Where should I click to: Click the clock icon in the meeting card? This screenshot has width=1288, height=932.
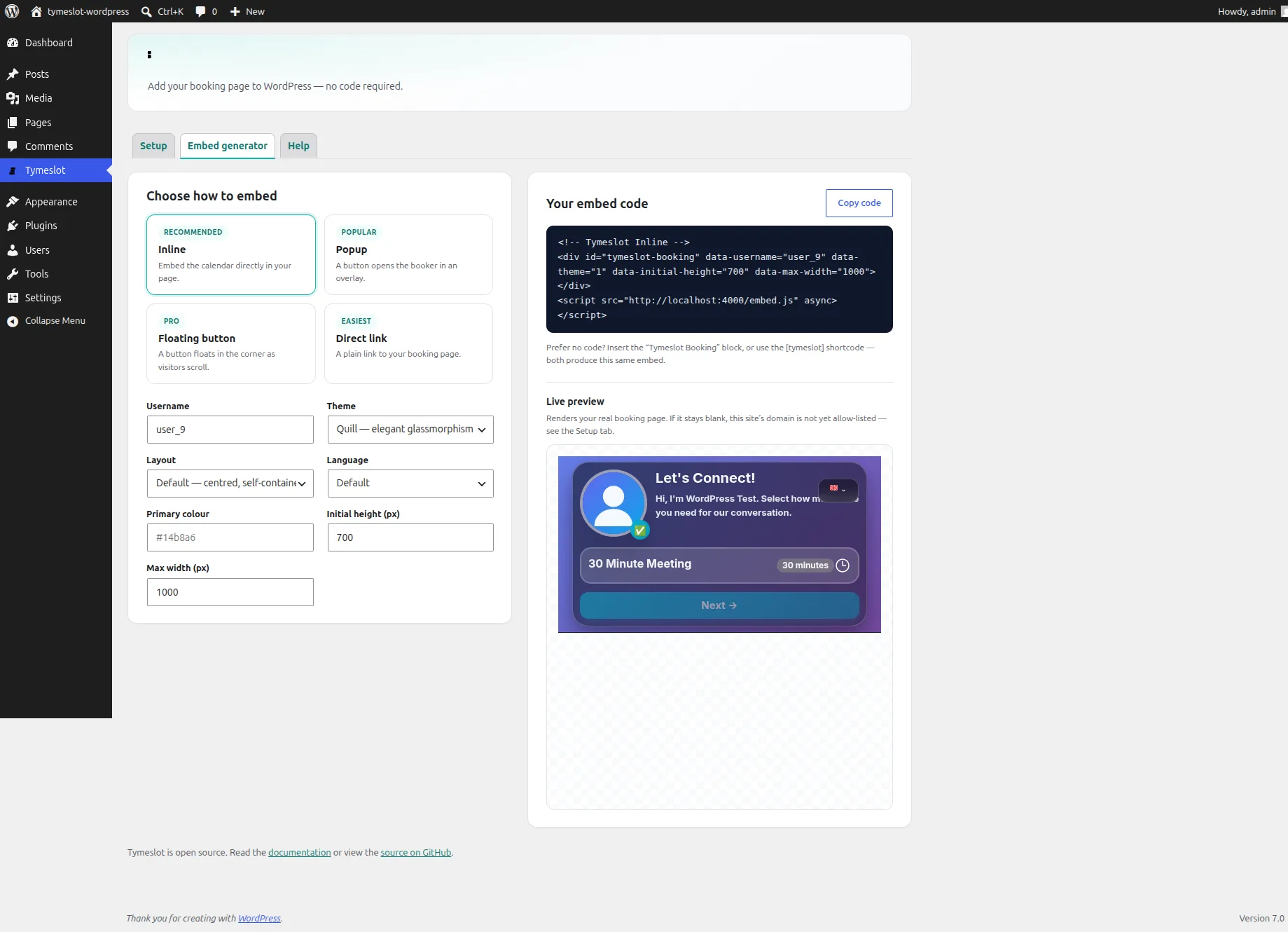(843, 566)
